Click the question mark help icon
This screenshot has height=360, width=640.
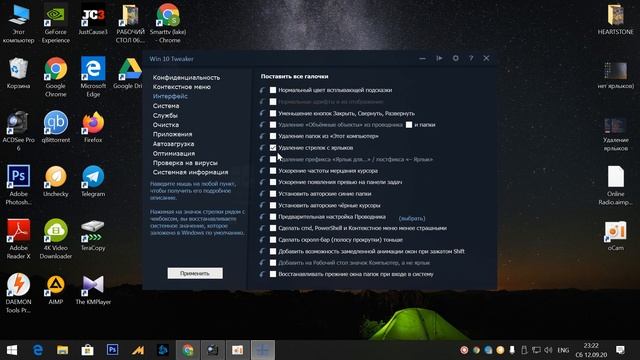coord(471,58)
